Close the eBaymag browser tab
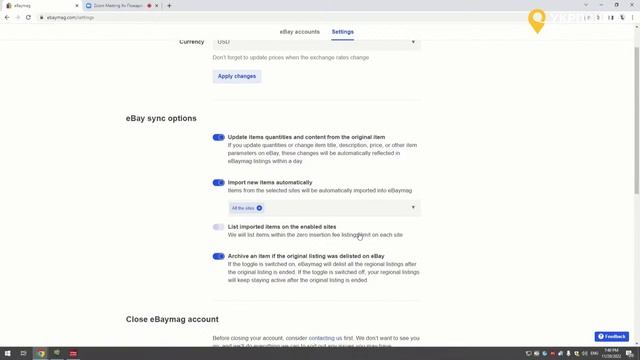Viewport: 640px width, 360px height. point(77,6)
